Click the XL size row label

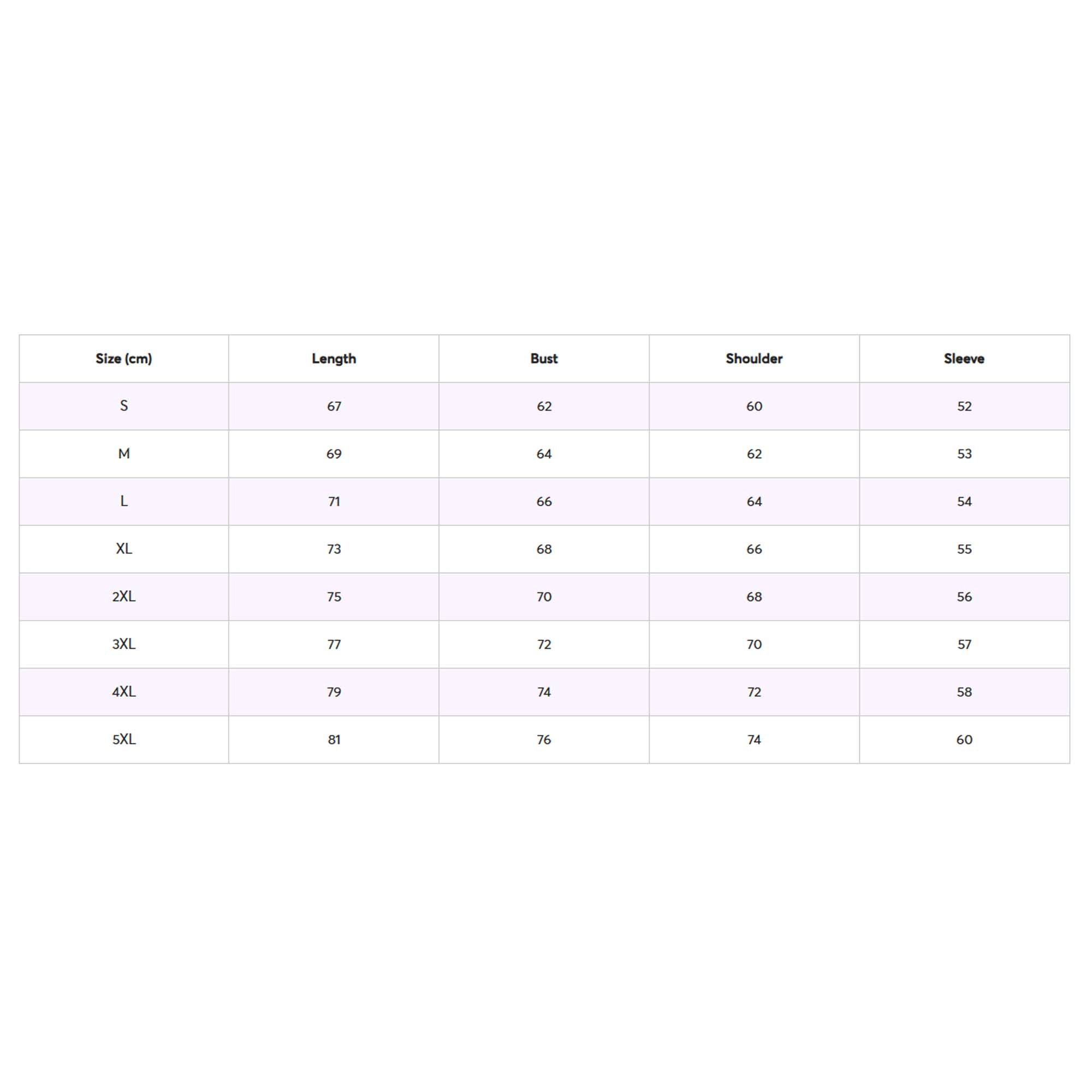pyautogui.click(x=124, y=549)
